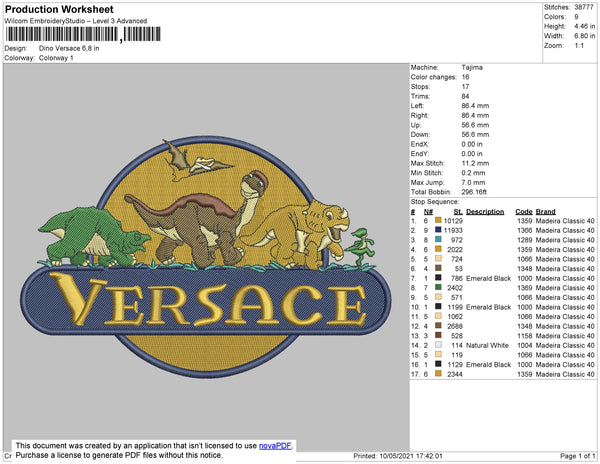Click stitch count '2688' in row 12
Image resolution: width=600 pixels, height=464 pixels.
pyautogui.click(x=455, y=326)
